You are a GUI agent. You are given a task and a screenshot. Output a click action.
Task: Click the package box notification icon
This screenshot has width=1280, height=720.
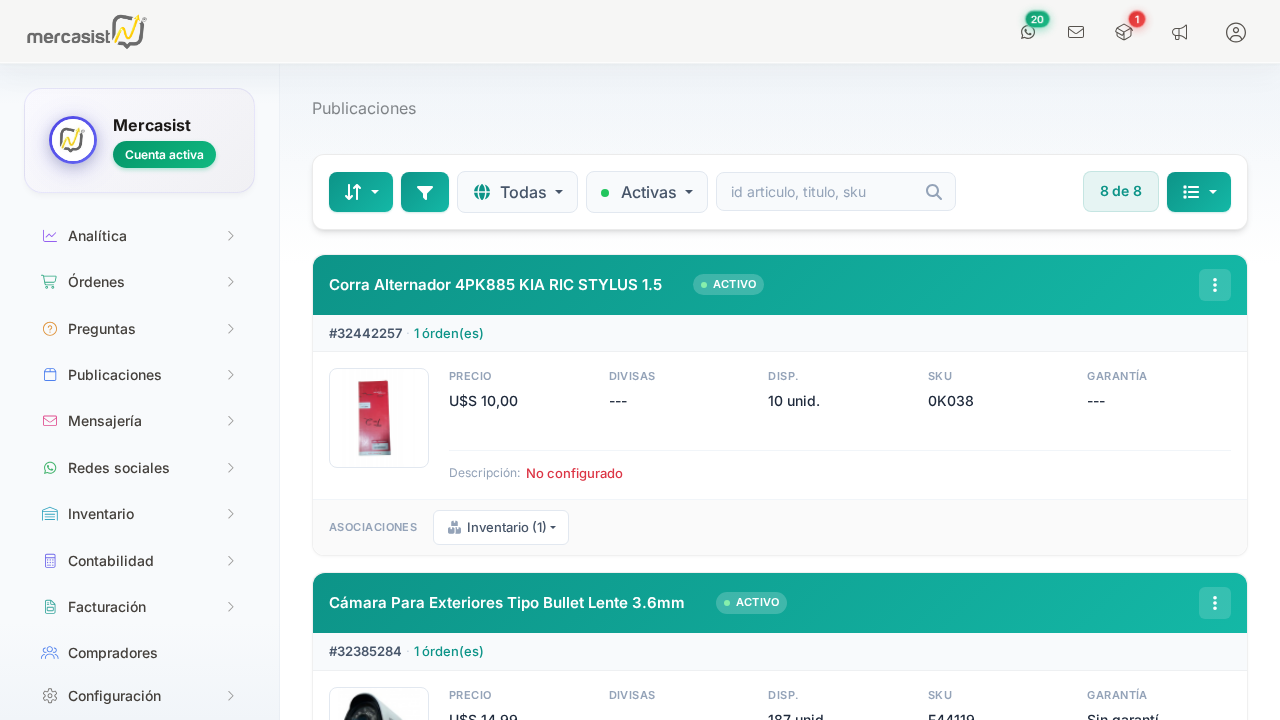pos(1124,32)
